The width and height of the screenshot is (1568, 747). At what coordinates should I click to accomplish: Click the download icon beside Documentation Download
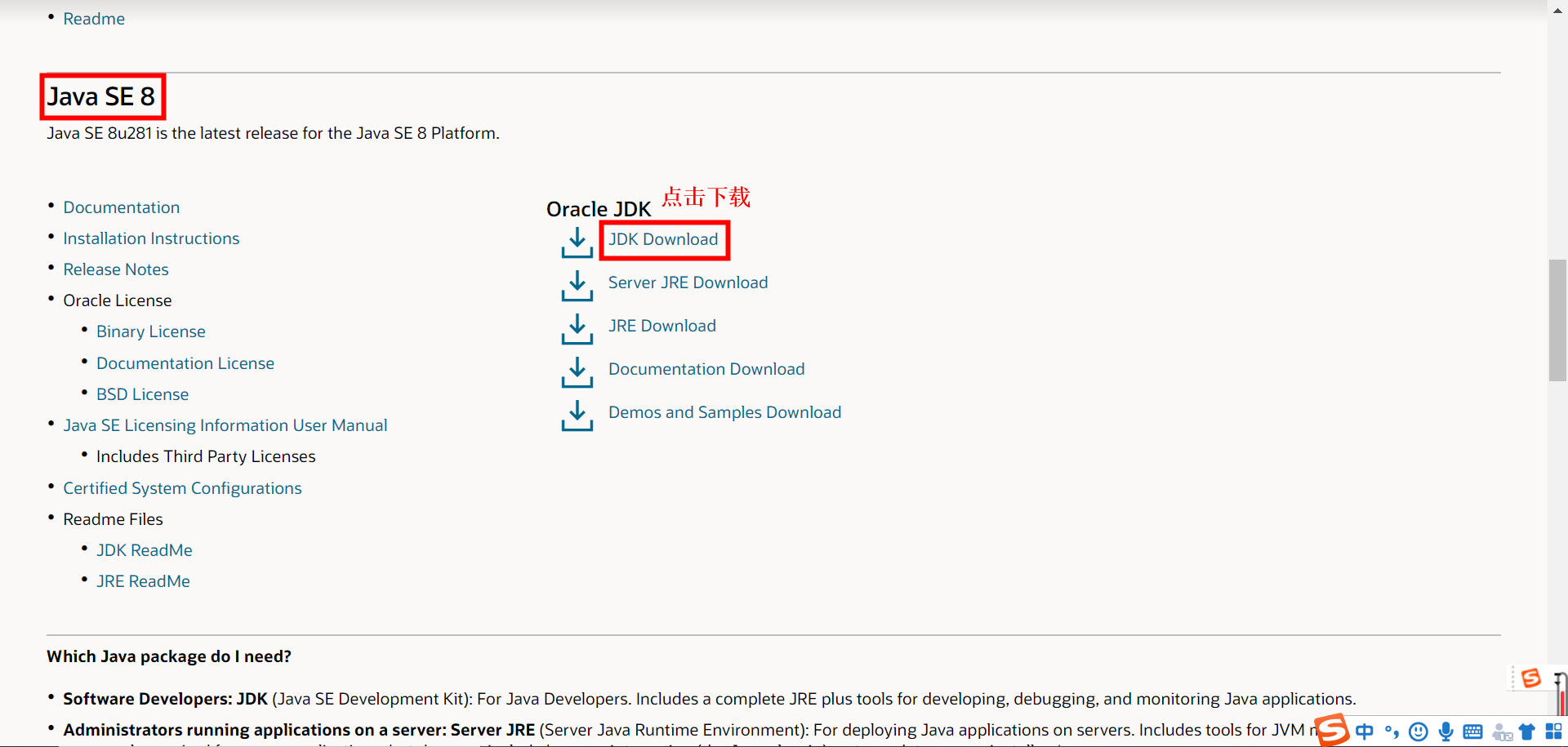click(x=577, y=371)
